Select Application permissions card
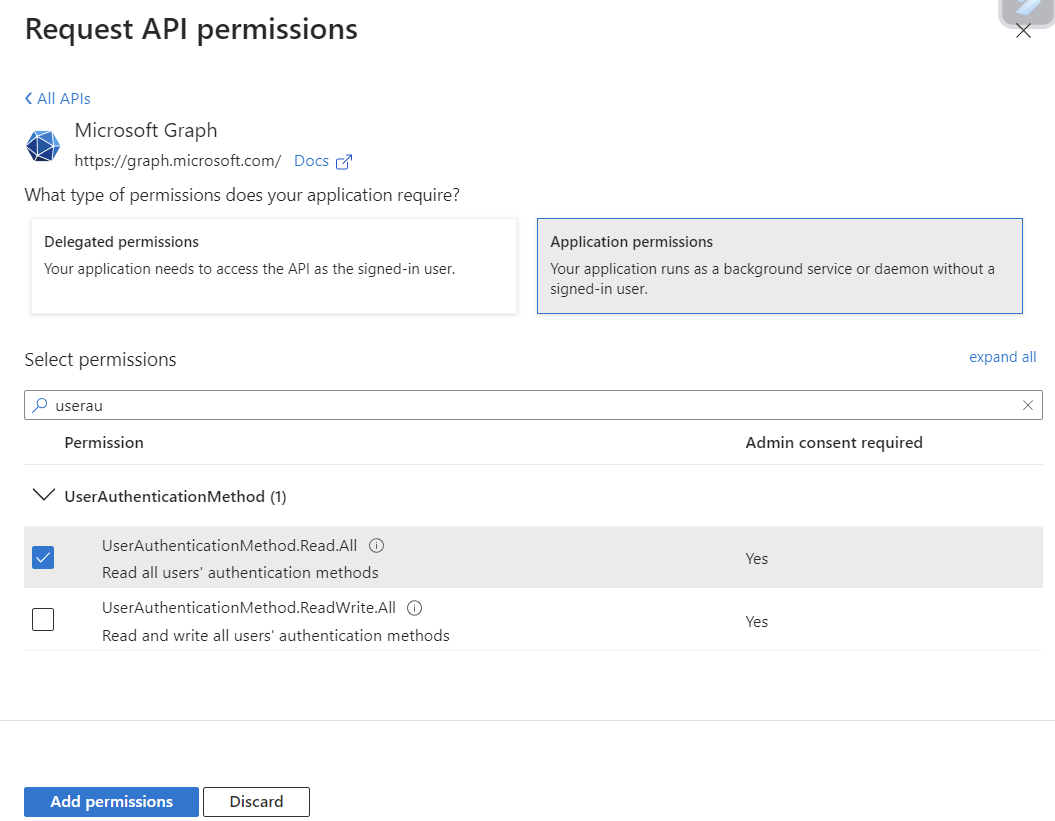The width and height of the screenshot is (1055, 821). click(x=780, y=266)
